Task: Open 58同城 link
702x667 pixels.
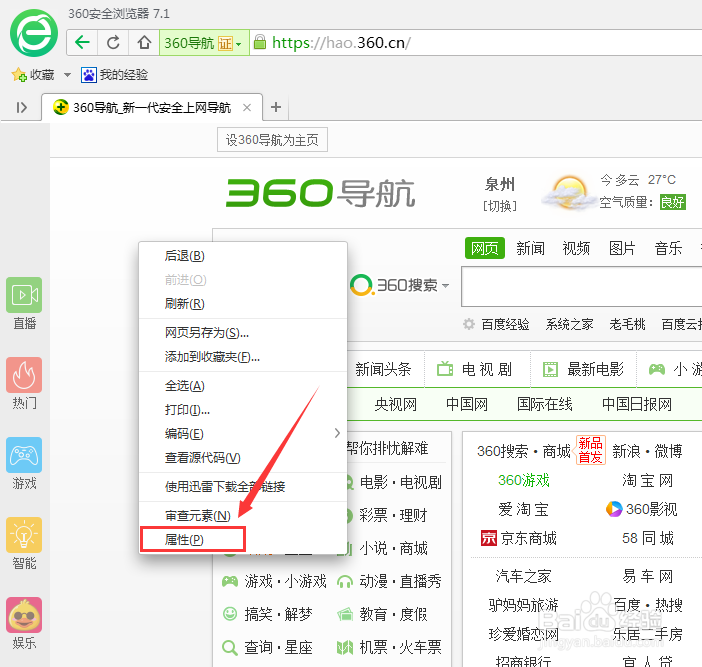Action: [x=647, y=538]
